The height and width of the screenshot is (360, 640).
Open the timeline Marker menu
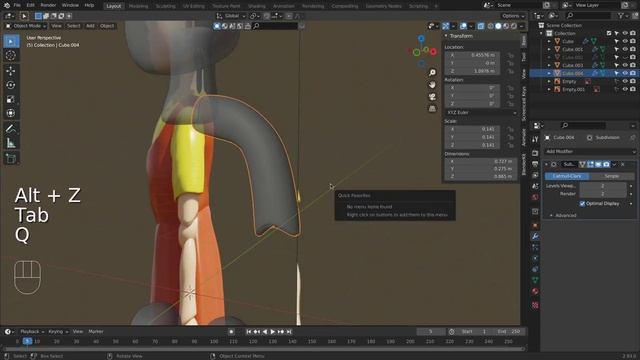click(x=96, y=332)
